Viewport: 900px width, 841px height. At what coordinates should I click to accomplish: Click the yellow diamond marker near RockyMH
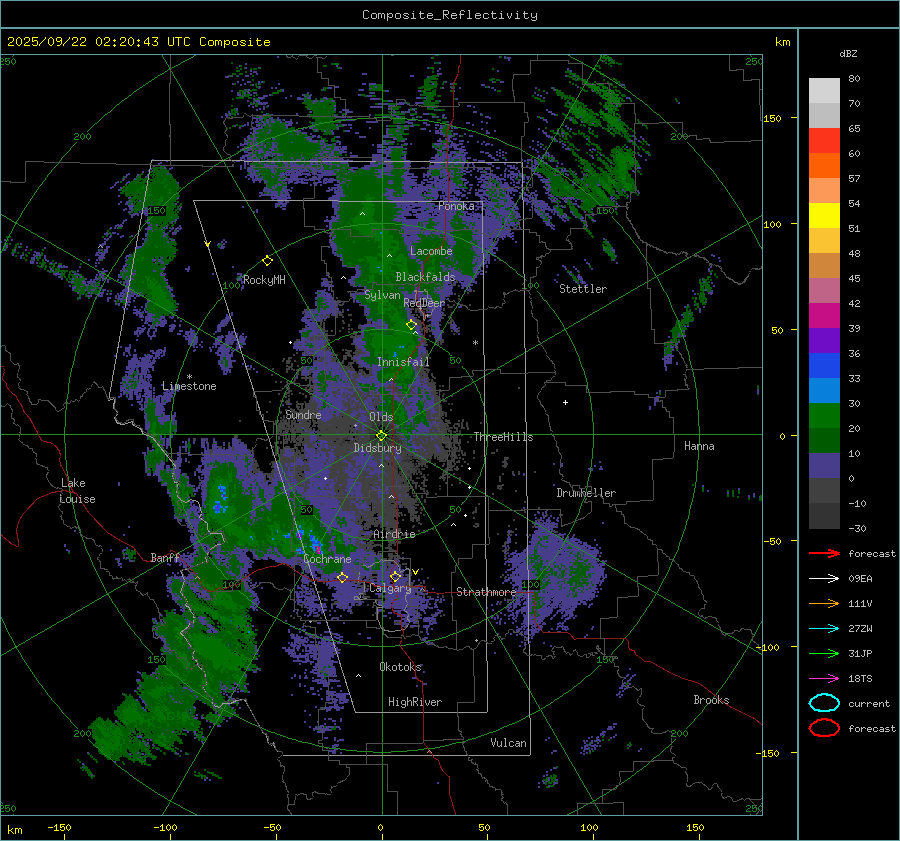(x=267, y=260)
